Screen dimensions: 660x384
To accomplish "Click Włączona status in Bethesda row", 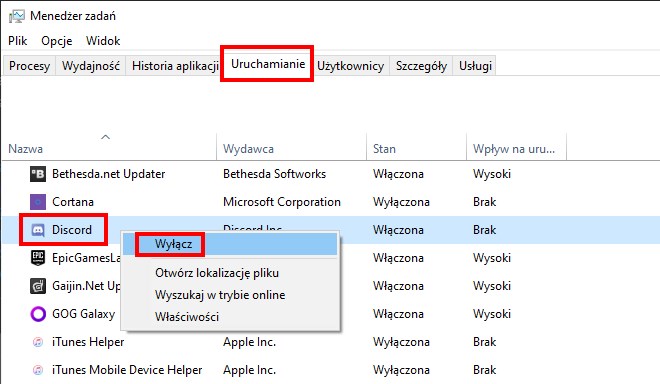I will (398, 174).
